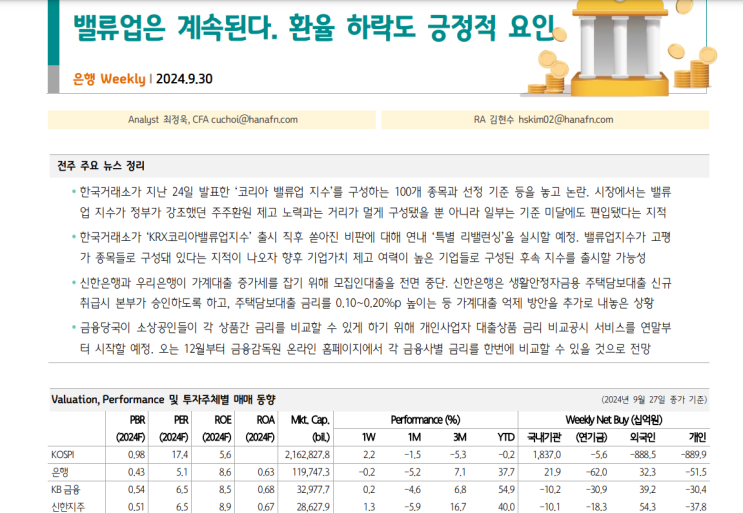This screenshot has width=743, height=513.
Task: Click the '신한지주' row label
Action: (x=68, y=507)
